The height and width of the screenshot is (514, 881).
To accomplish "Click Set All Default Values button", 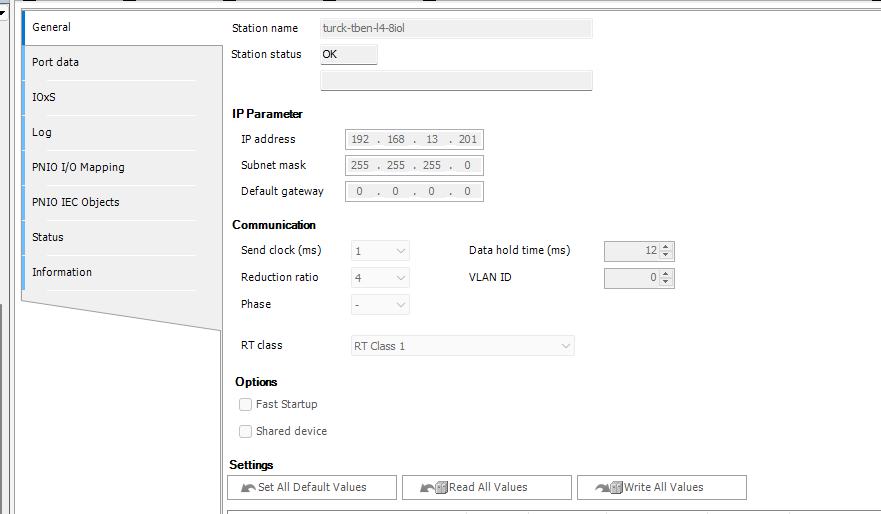I will click(312, 488).
